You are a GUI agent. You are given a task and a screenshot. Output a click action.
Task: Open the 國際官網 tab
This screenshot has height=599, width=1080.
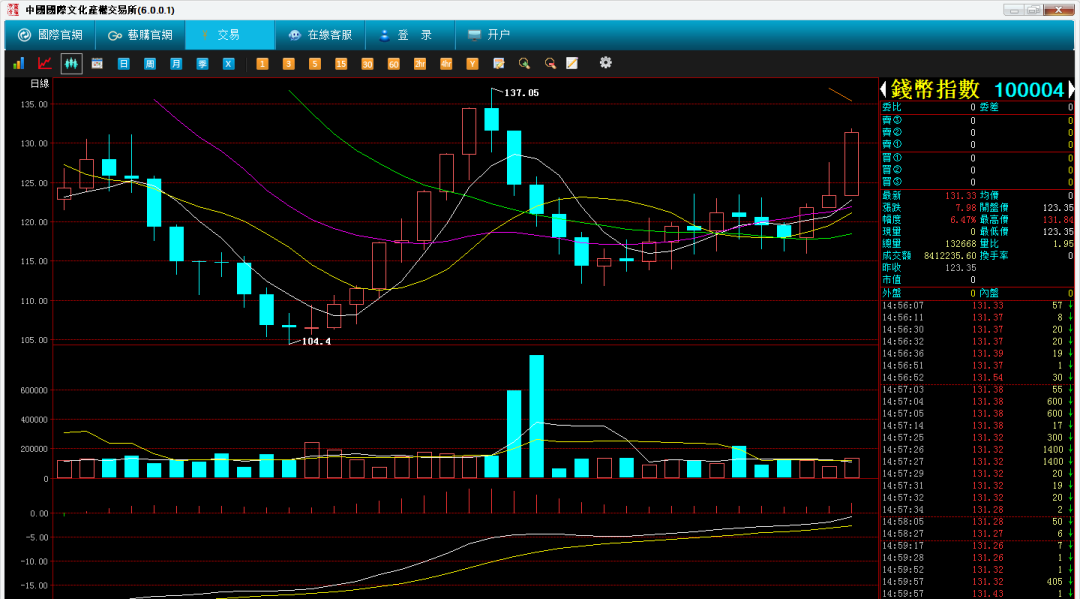tap(50, 35)
